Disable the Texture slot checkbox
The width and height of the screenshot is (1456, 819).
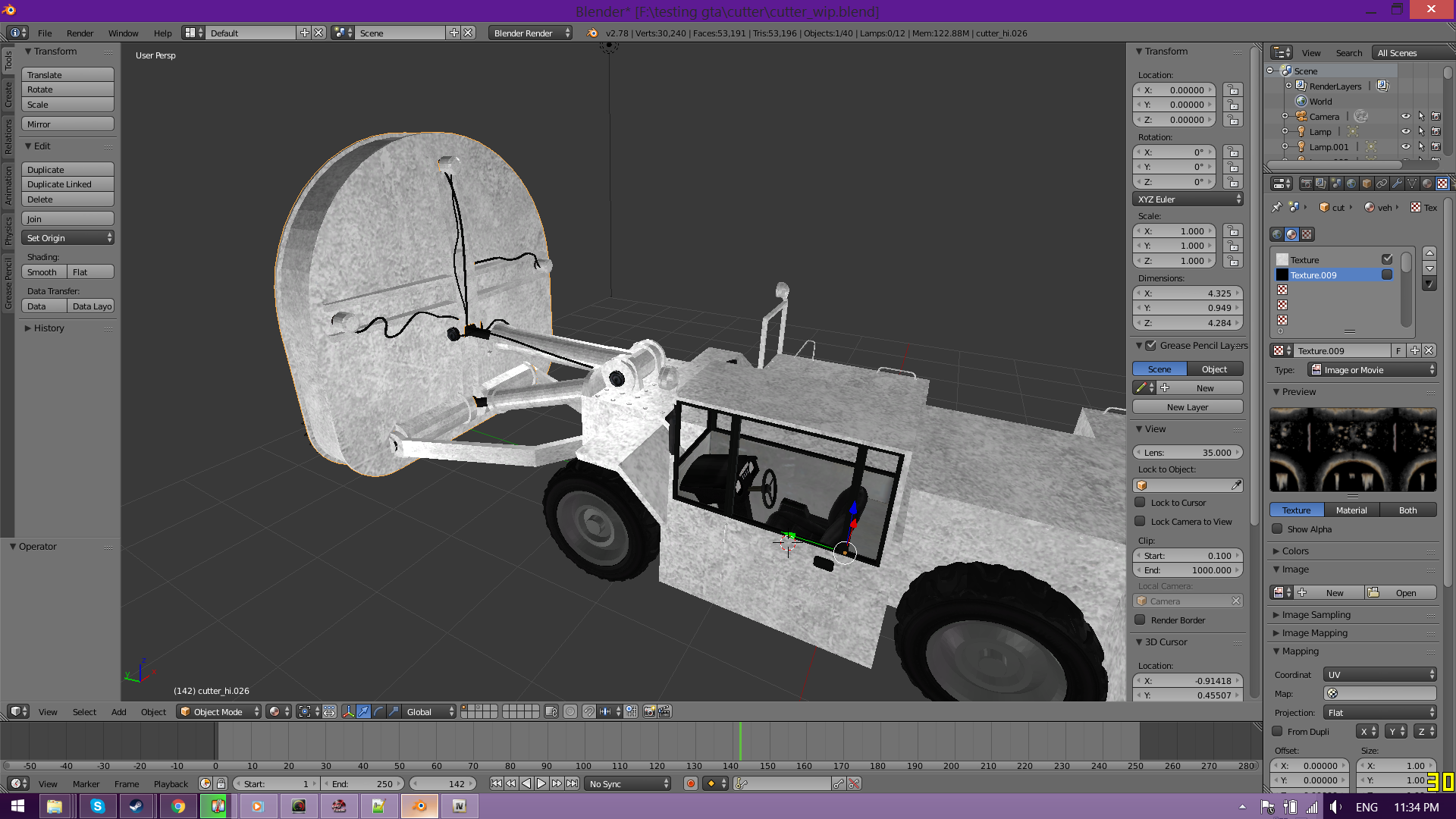(1387, 259)
